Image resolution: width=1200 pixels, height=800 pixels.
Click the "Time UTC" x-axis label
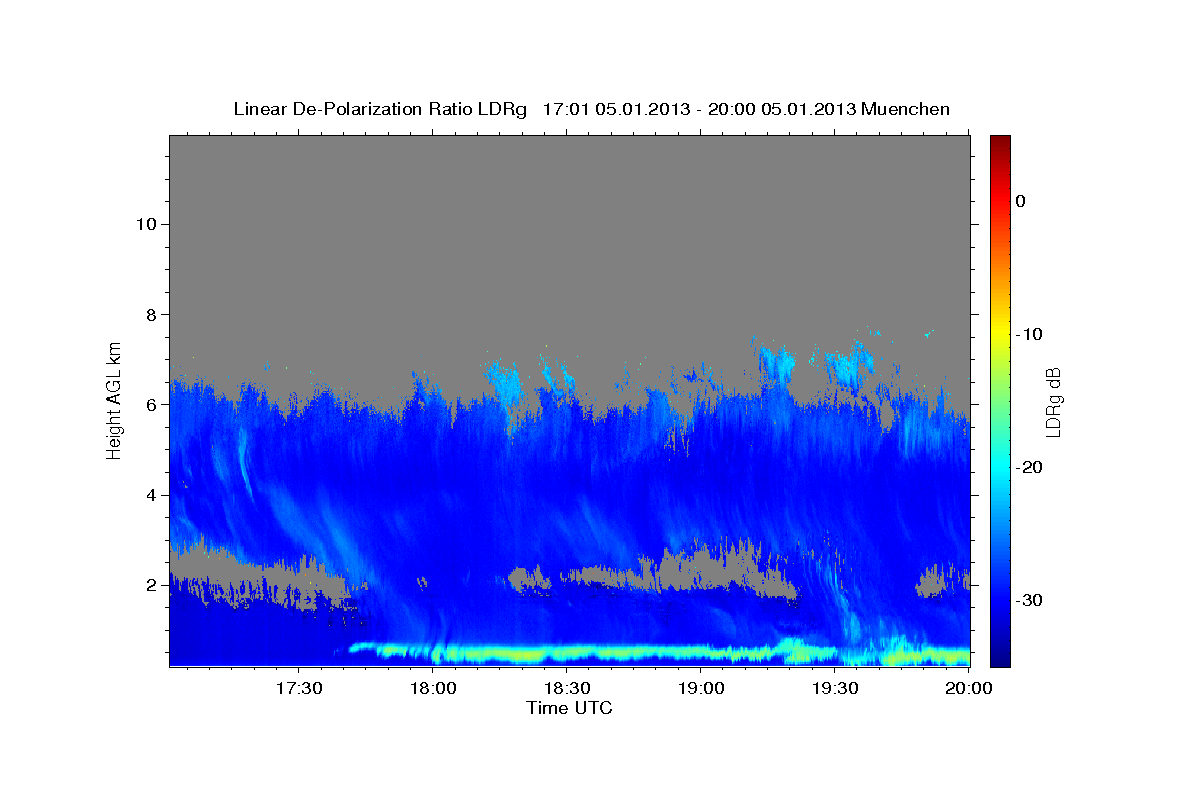tap(569, 708)
